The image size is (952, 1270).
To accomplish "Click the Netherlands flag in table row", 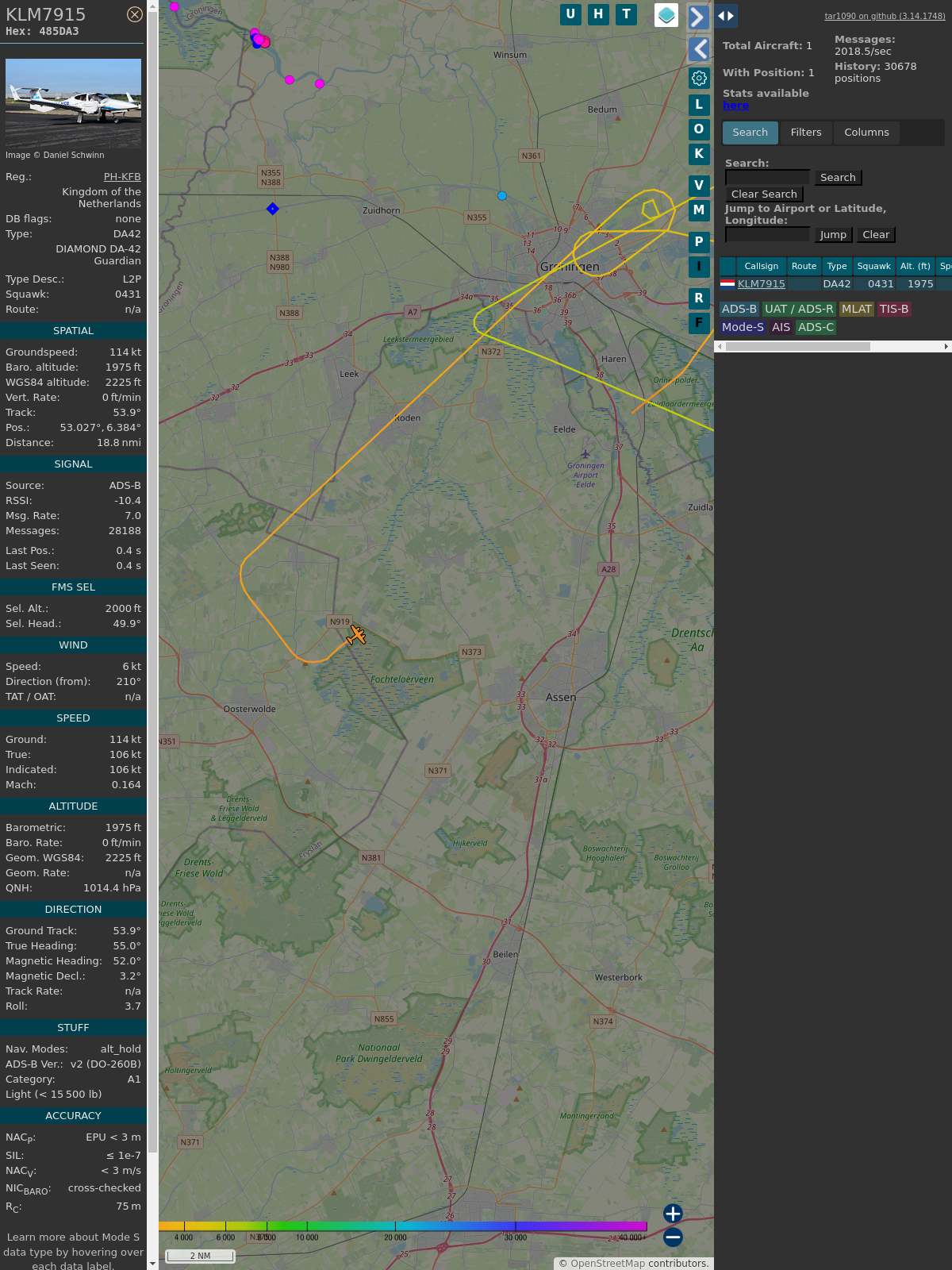I will 727,283.
